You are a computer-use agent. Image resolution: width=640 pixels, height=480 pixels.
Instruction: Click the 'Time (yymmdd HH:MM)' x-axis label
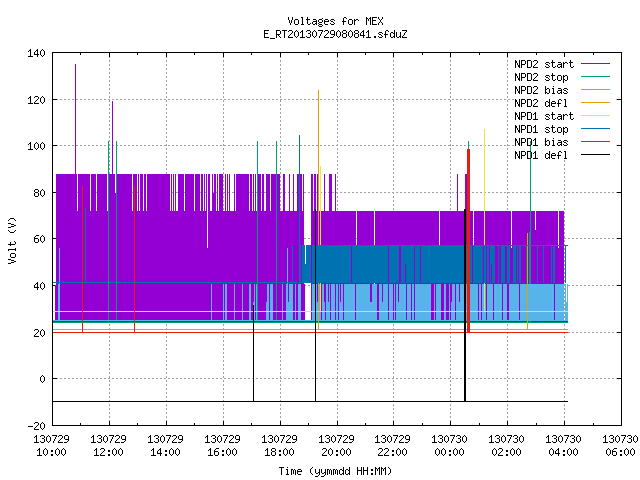[x=335, y=471]
